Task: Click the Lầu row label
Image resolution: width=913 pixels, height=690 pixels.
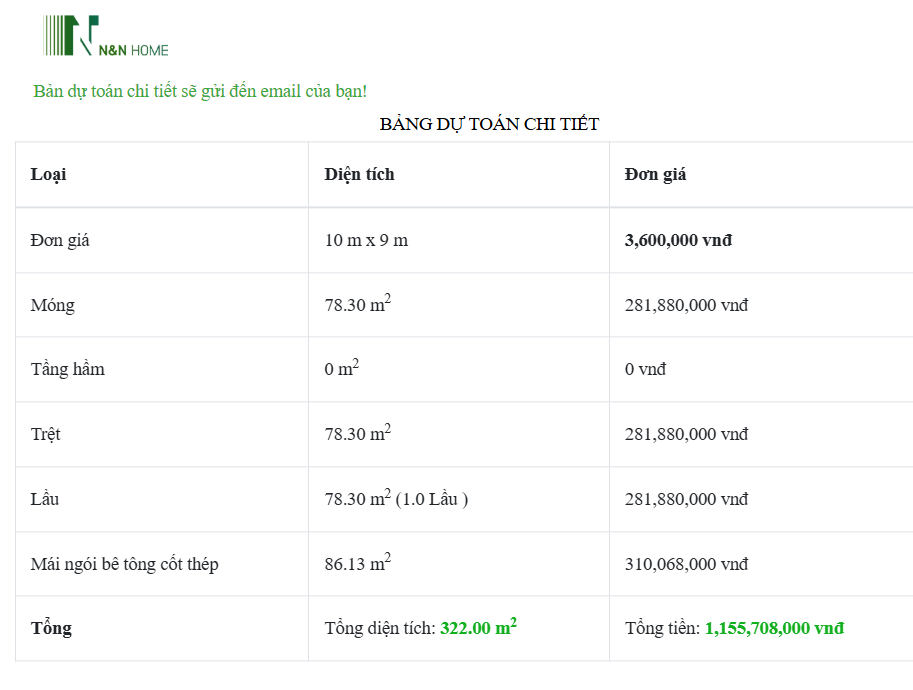Action: click(x=45, y=499)
